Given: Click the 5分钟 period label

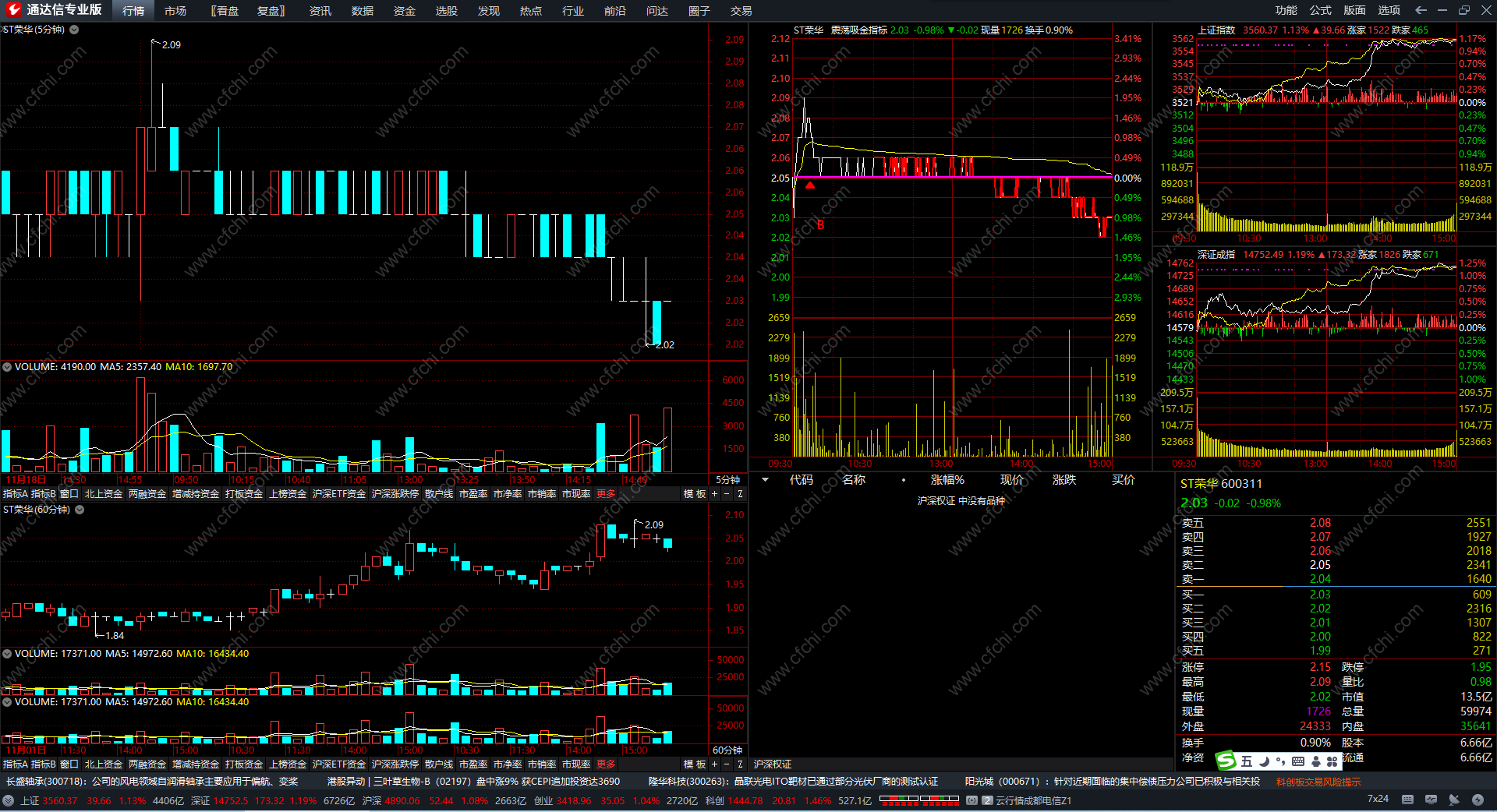Looking at the screenshot, I should tap(727, 480).
